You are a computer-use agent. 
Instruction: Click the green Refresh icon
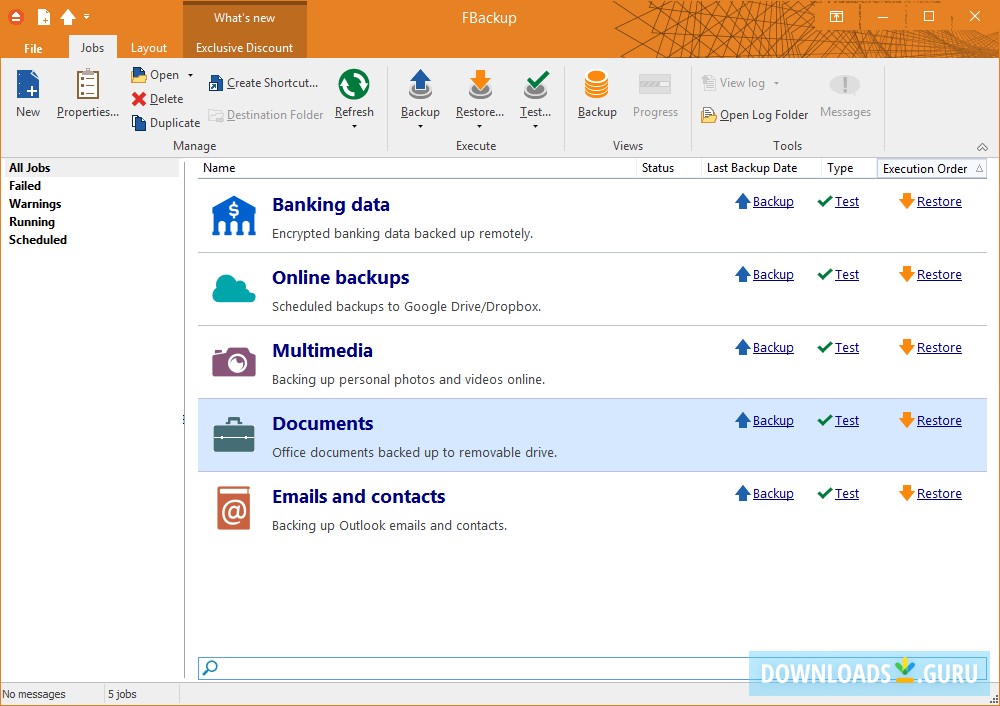coord(354,86)
